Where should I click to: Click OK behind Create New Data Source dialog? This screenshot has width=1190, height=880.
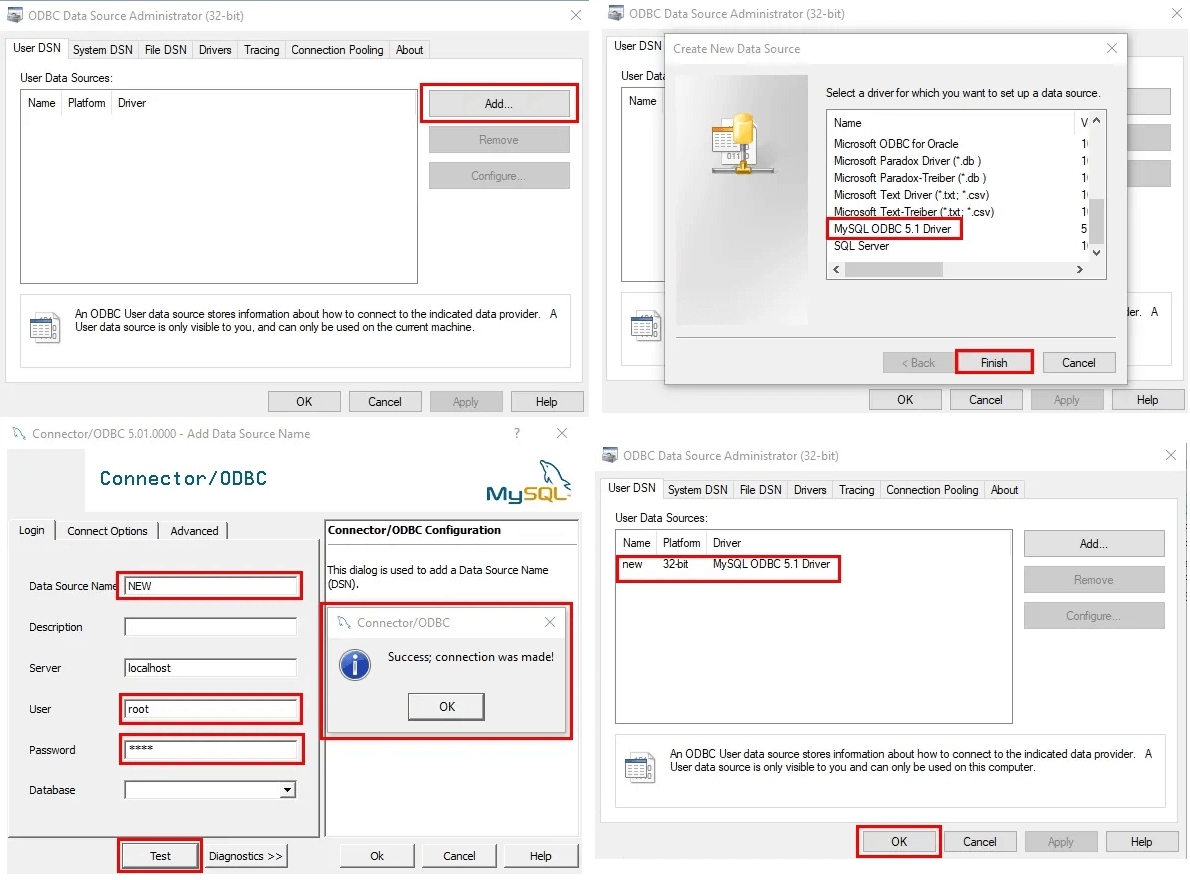(x=905, y=400)
